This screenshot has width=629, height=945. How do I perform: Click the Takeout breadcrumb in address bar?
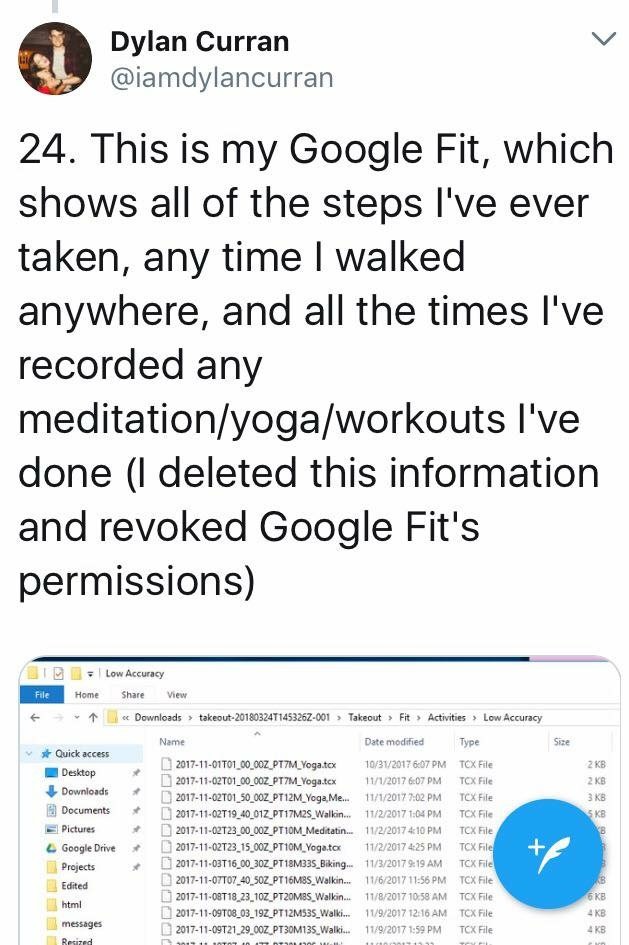(365, 717)
